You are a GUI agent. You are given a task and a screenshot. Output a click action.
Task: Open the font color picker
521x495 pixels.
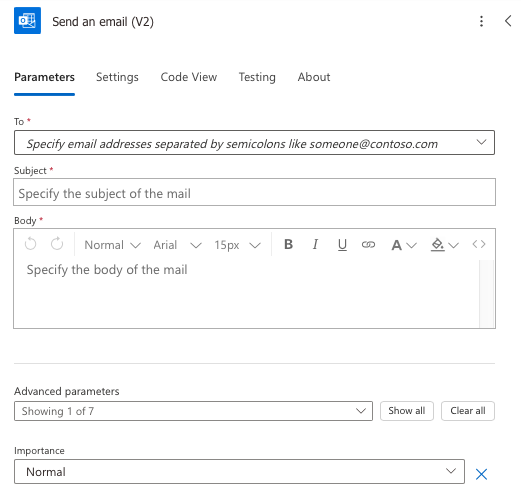pyautogui.click(x=404, y=245)
